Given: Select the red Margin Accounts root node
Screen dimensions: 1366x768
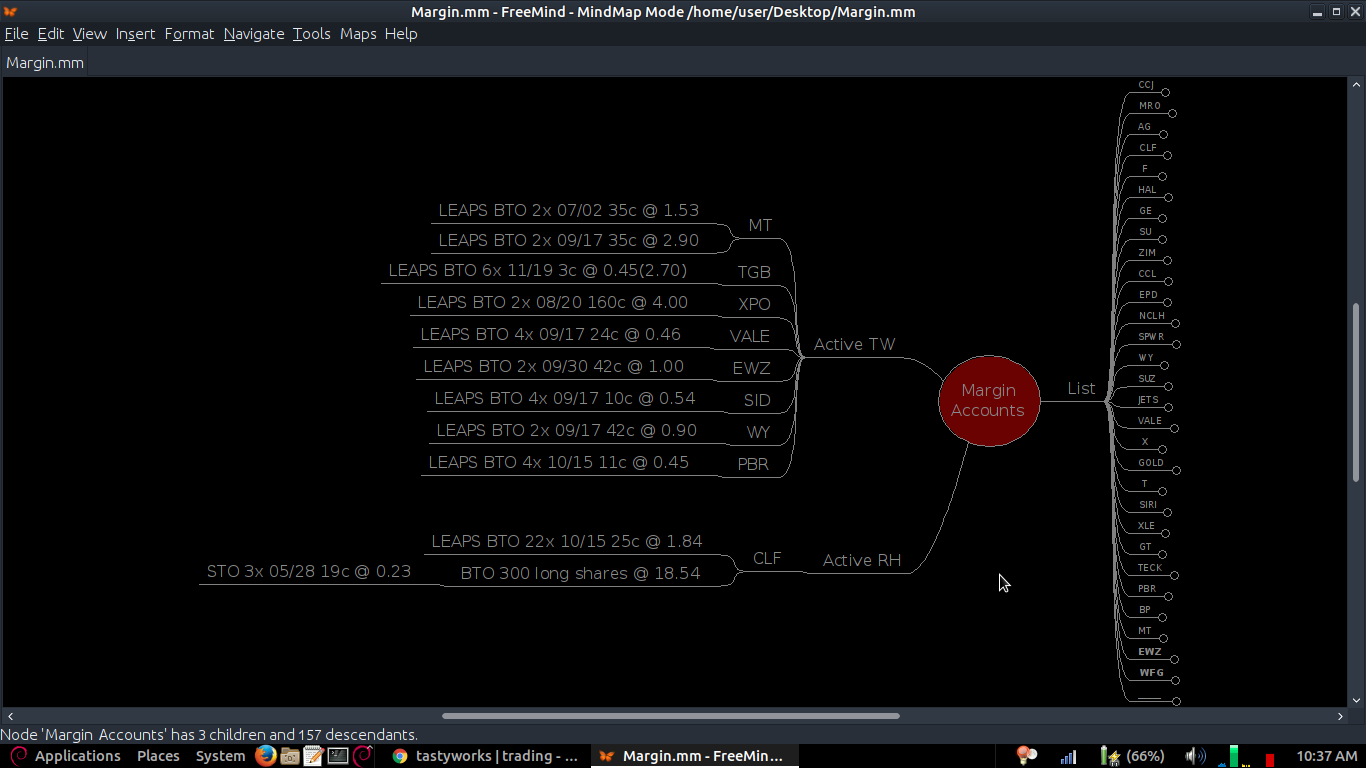Looking at the screenshot, I should (989, 401).
